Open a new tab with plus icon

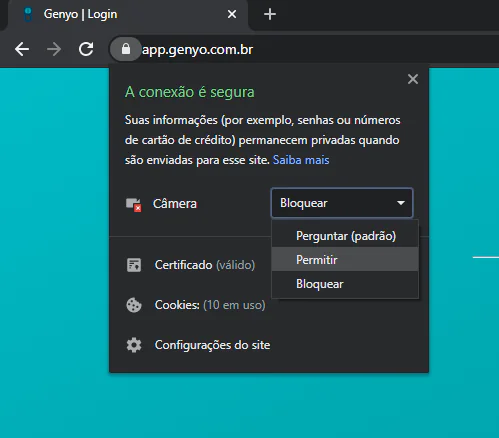point(270,14)
